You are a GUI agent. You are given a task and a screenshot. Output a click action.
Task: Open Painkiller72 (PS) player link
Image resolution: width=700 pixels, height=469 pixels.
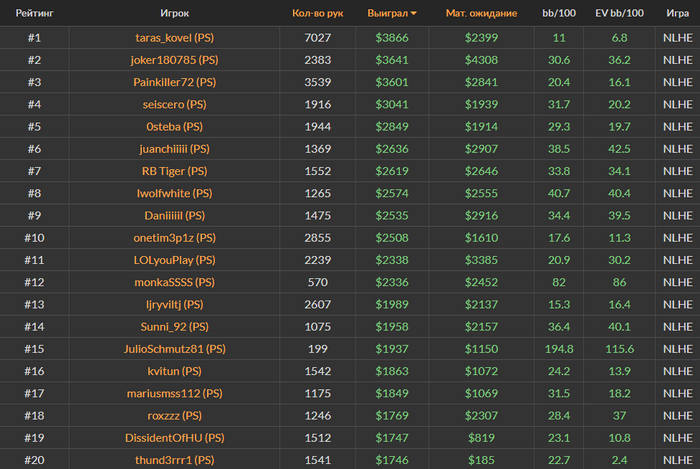point(174,82)
